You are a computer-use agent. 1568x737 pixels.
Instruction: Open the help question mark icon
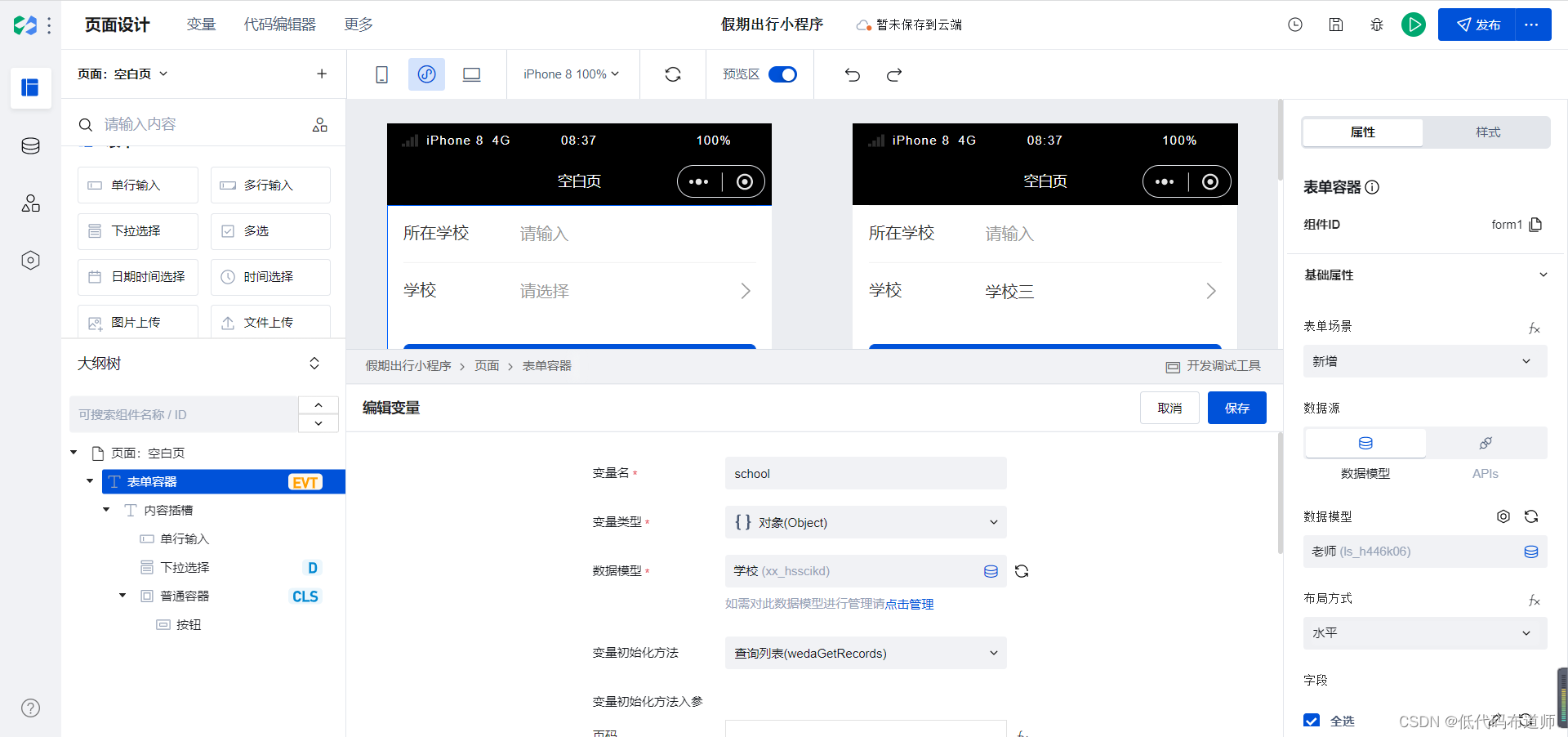(30, 708)
